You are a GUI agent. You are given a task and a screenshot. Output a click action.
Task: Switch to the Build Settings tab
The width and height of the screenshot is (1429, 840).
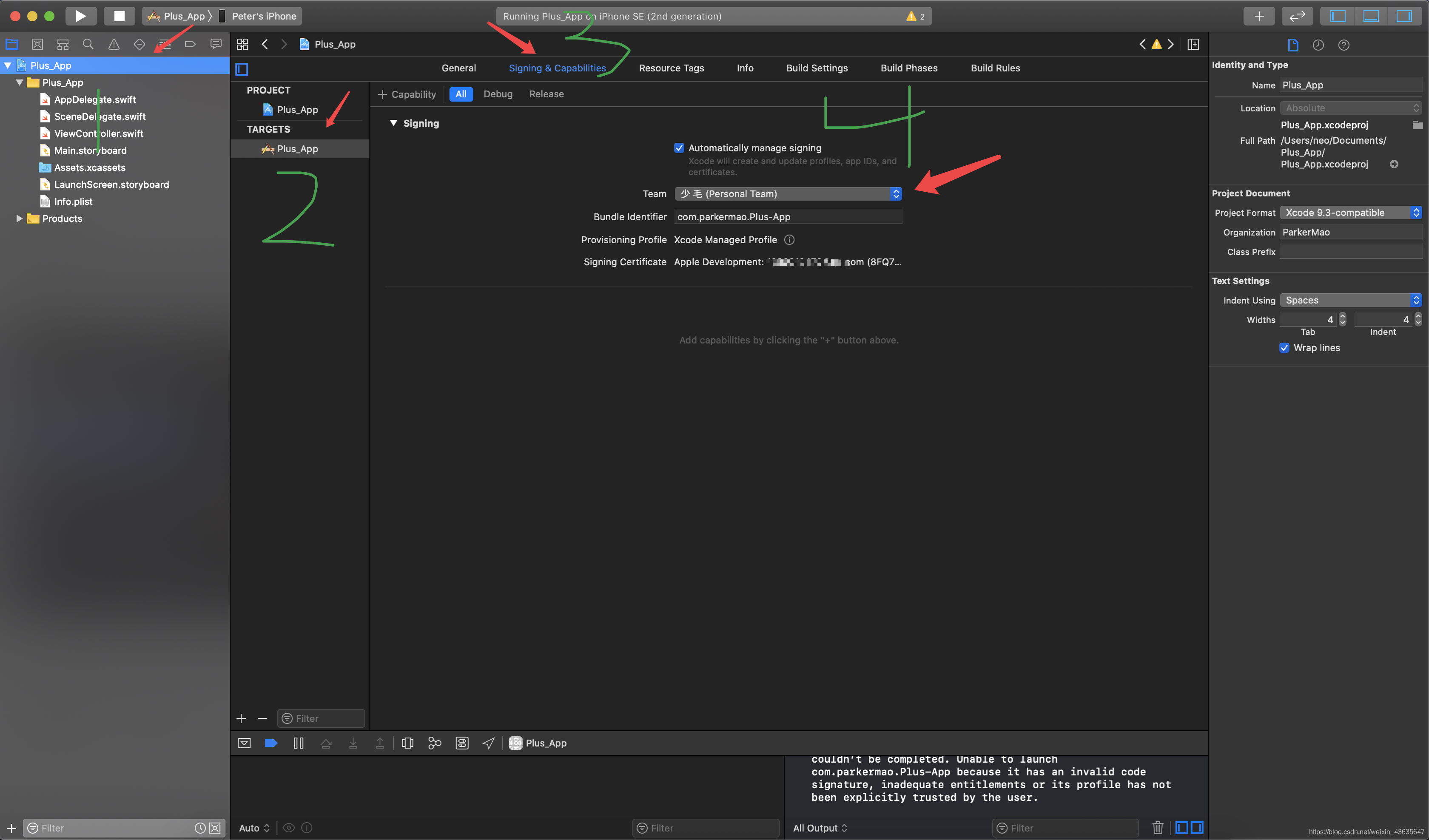(x=817, y=68)
